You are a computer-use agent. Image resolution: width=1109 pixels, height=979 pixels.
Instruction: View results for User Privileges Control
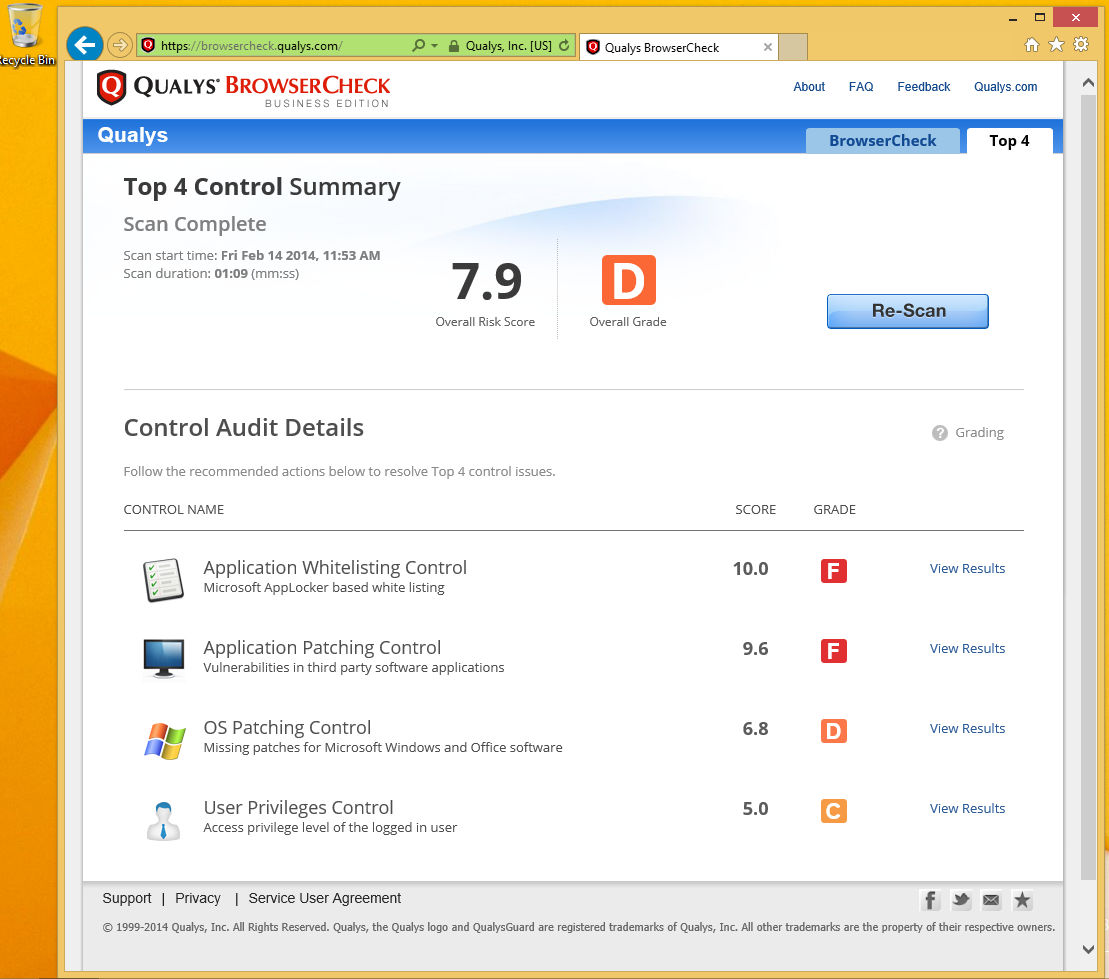click(968, 809)
